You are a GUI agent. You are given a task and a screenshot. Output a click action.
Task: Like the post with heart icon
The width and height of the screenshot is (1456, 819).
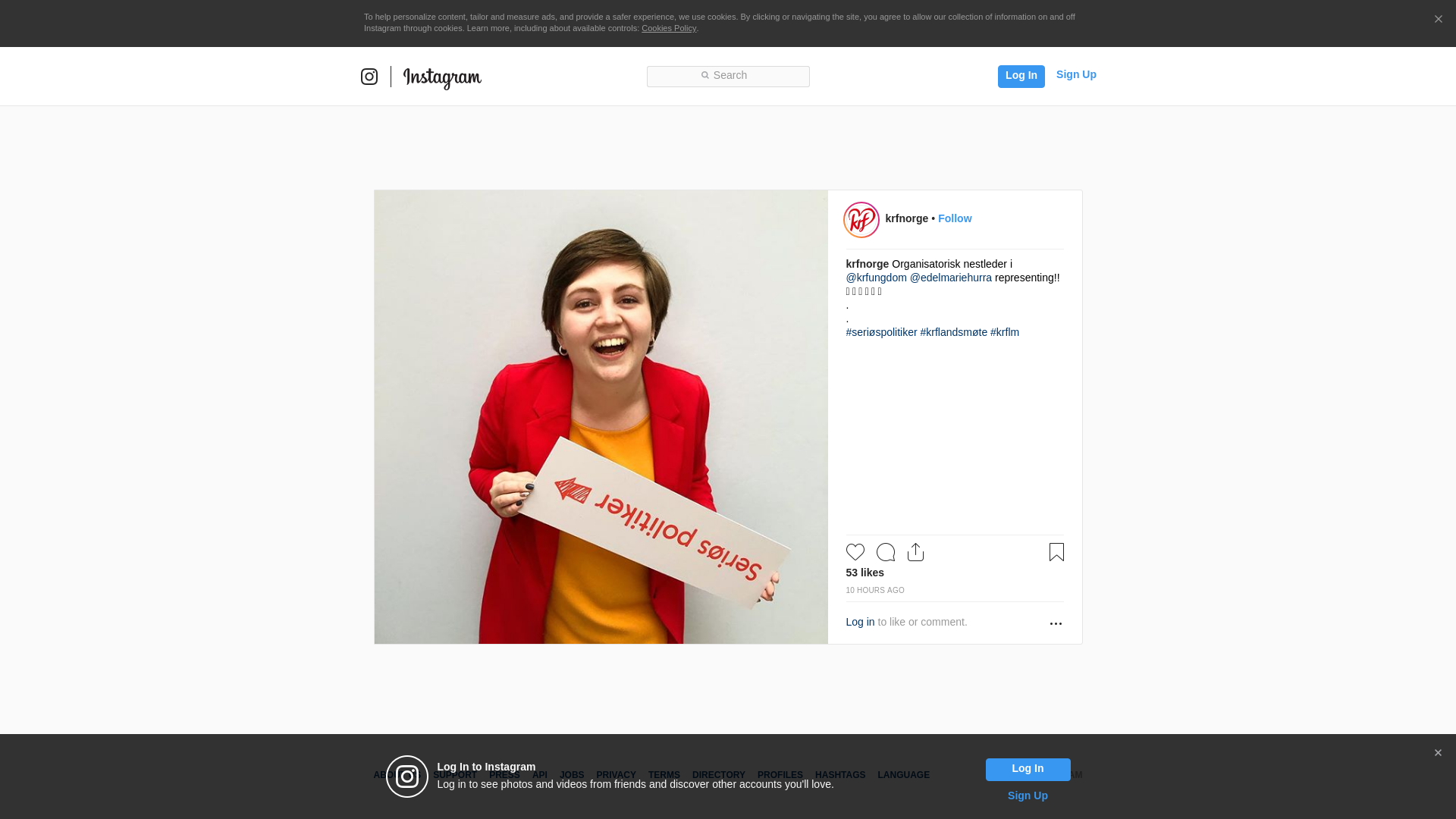(855, 552)
